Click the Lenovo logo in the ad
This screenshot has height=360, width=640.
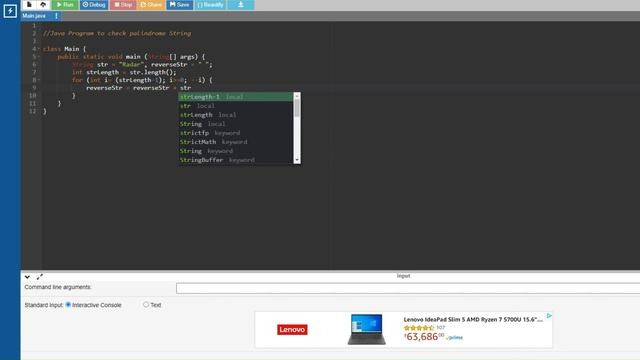pos(292,329)
